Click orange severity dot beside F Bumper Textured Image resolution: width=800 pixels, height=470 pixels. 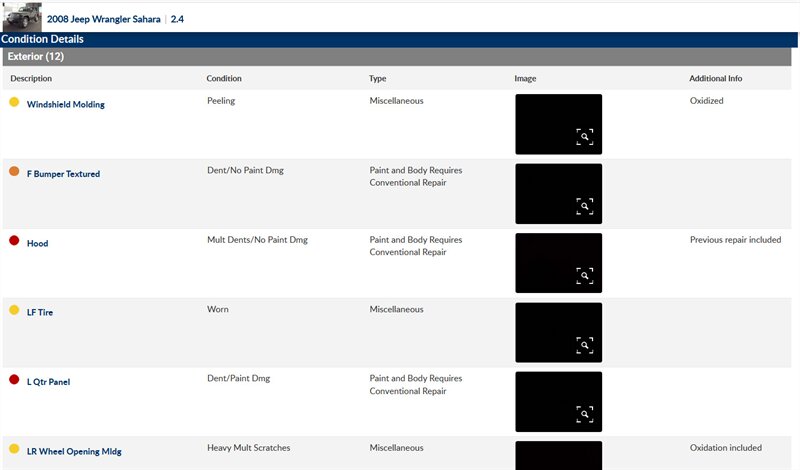14,172
